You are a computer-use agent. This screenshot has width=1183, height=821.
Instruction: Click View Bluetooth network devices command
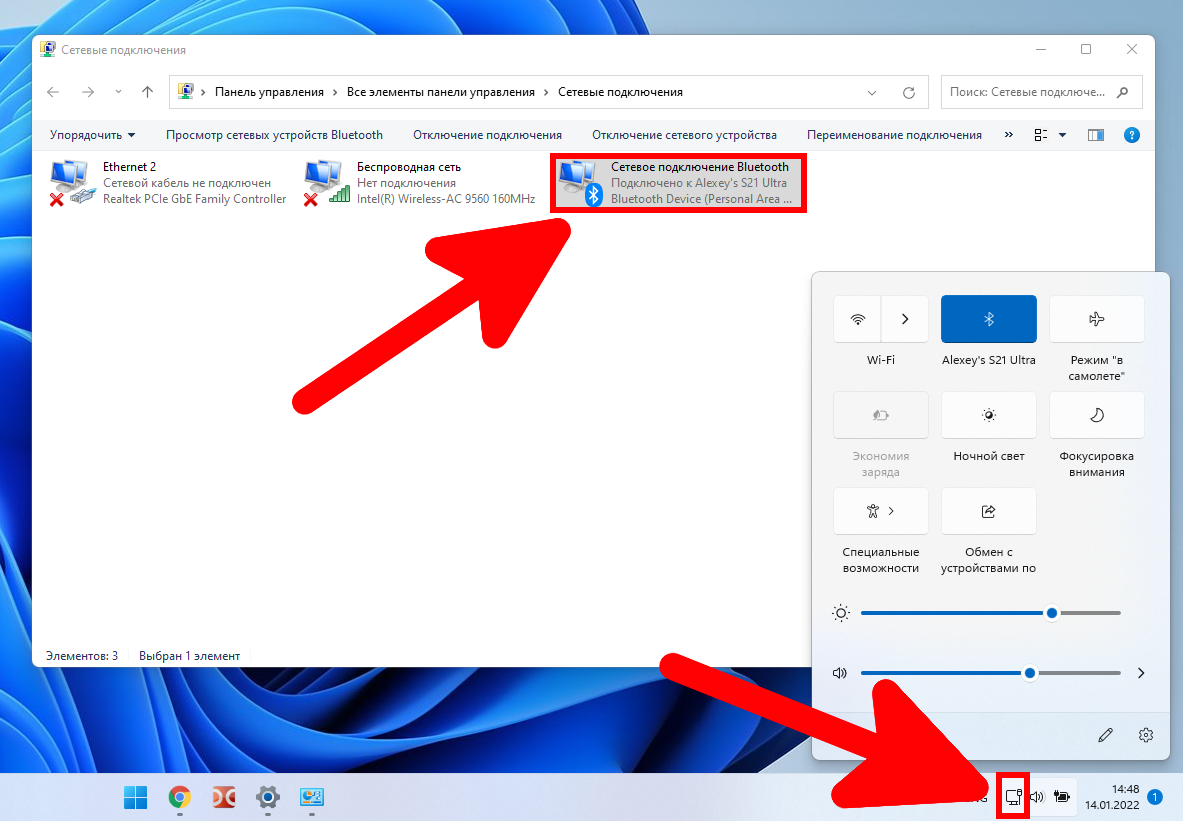tap(274, 135)
